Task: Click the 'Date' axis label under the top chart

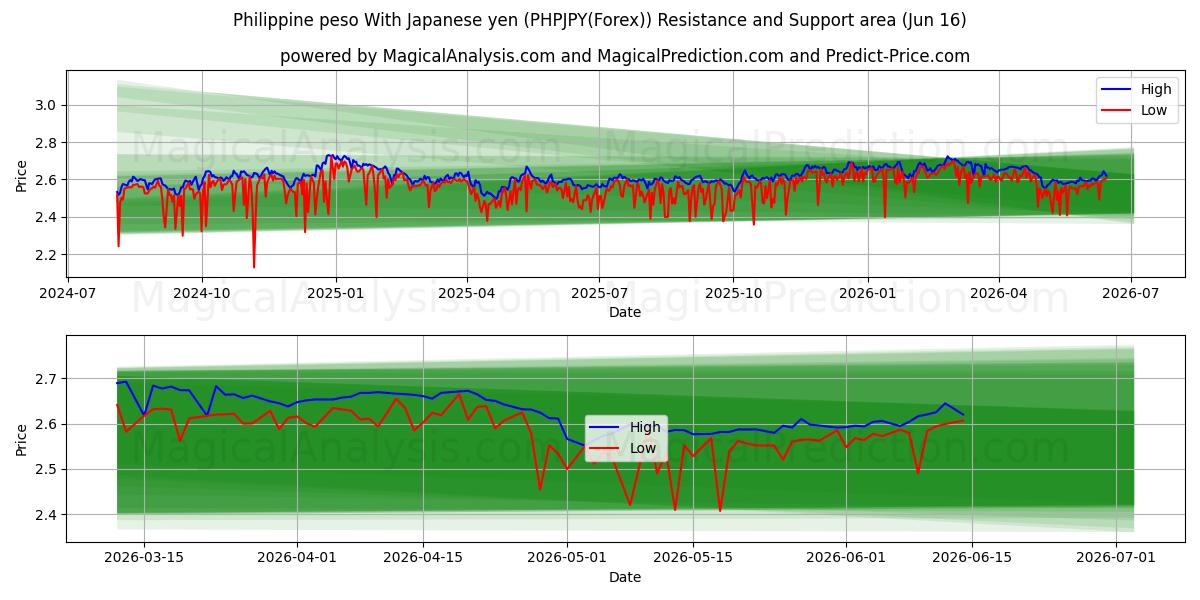Action: 625,312
